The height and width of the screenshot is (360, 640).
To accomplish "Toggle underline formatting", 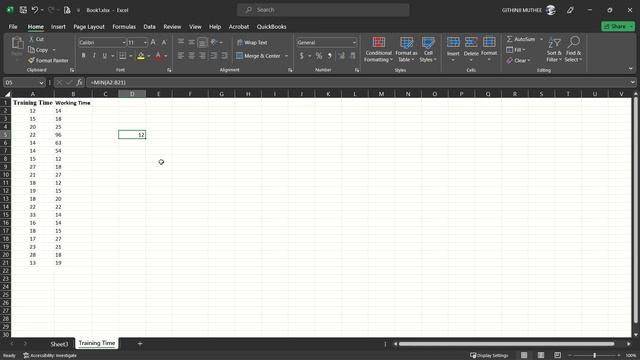I will (104, 56).
